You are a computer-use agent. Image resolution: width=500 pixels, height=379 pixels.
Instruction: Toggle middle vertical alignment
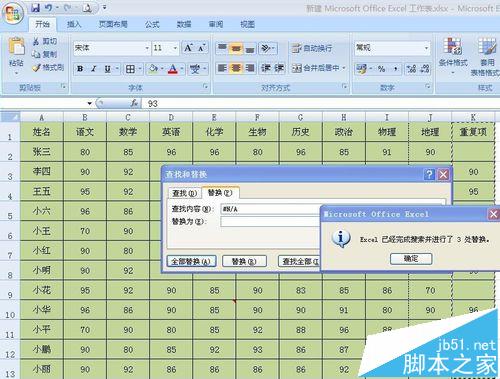(236, 48)
